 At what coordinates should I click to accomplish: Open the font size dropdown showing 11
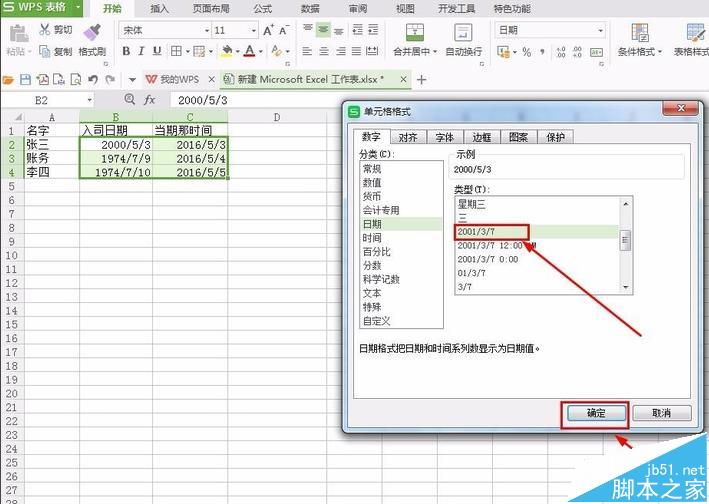click(254, 31)
